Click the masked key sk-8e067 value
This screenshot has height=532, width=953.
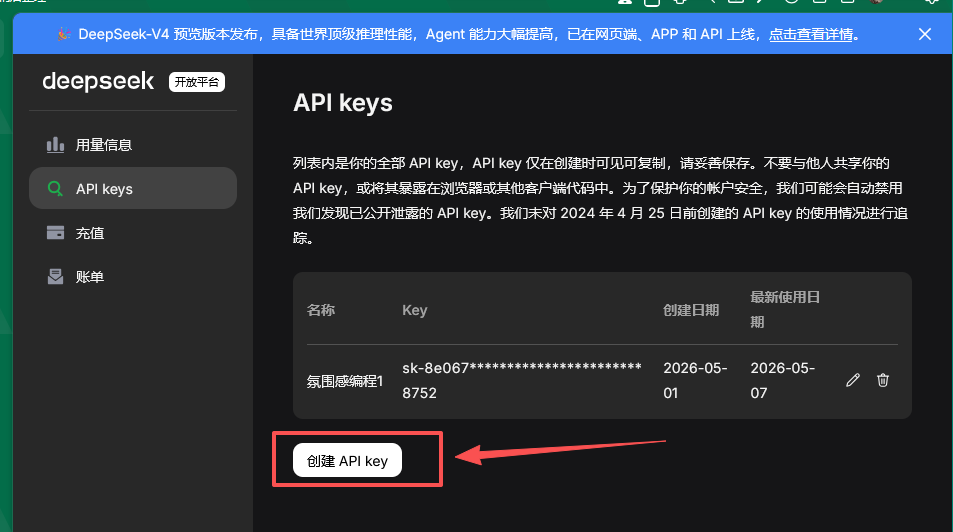click(x=522, y=380)
